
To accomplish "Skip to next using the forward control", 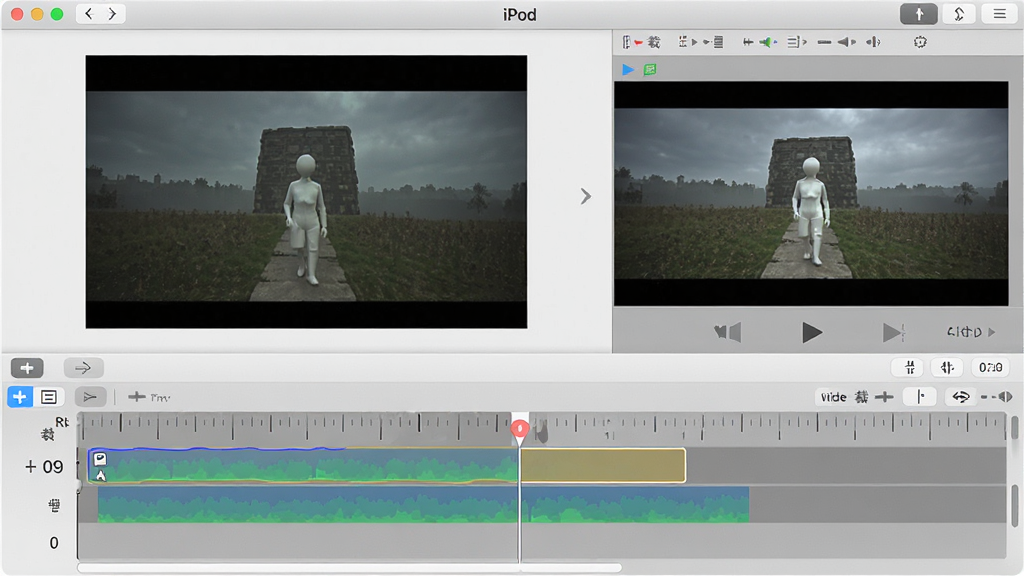I will point(893,332).
